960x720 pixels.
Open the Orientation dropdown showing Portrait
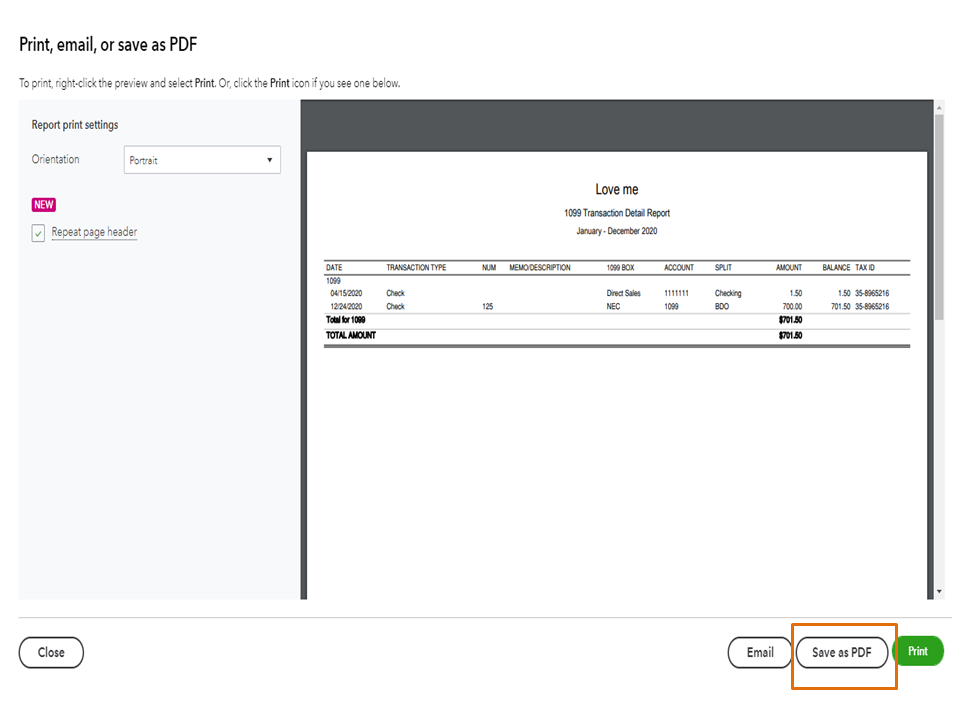point(202,160)
